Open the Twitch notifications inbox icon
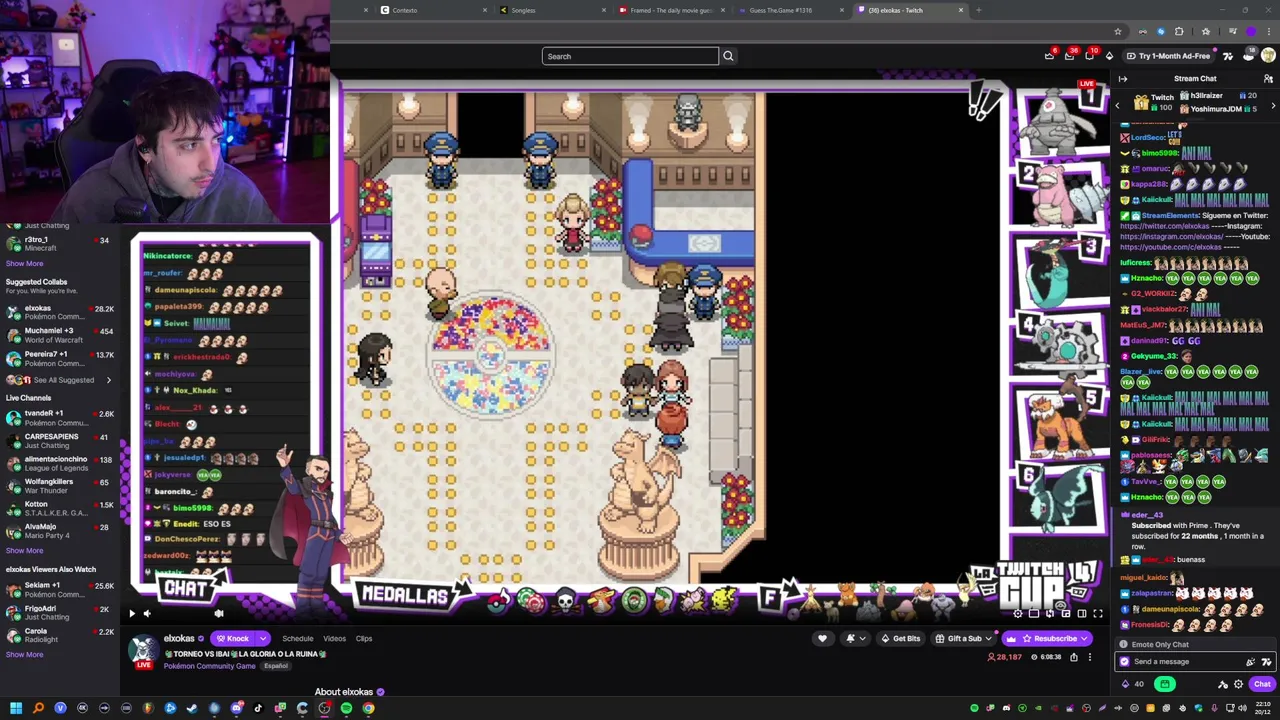The height and width of the screenshot is (720, 1280). click(x=1069, y=56)
